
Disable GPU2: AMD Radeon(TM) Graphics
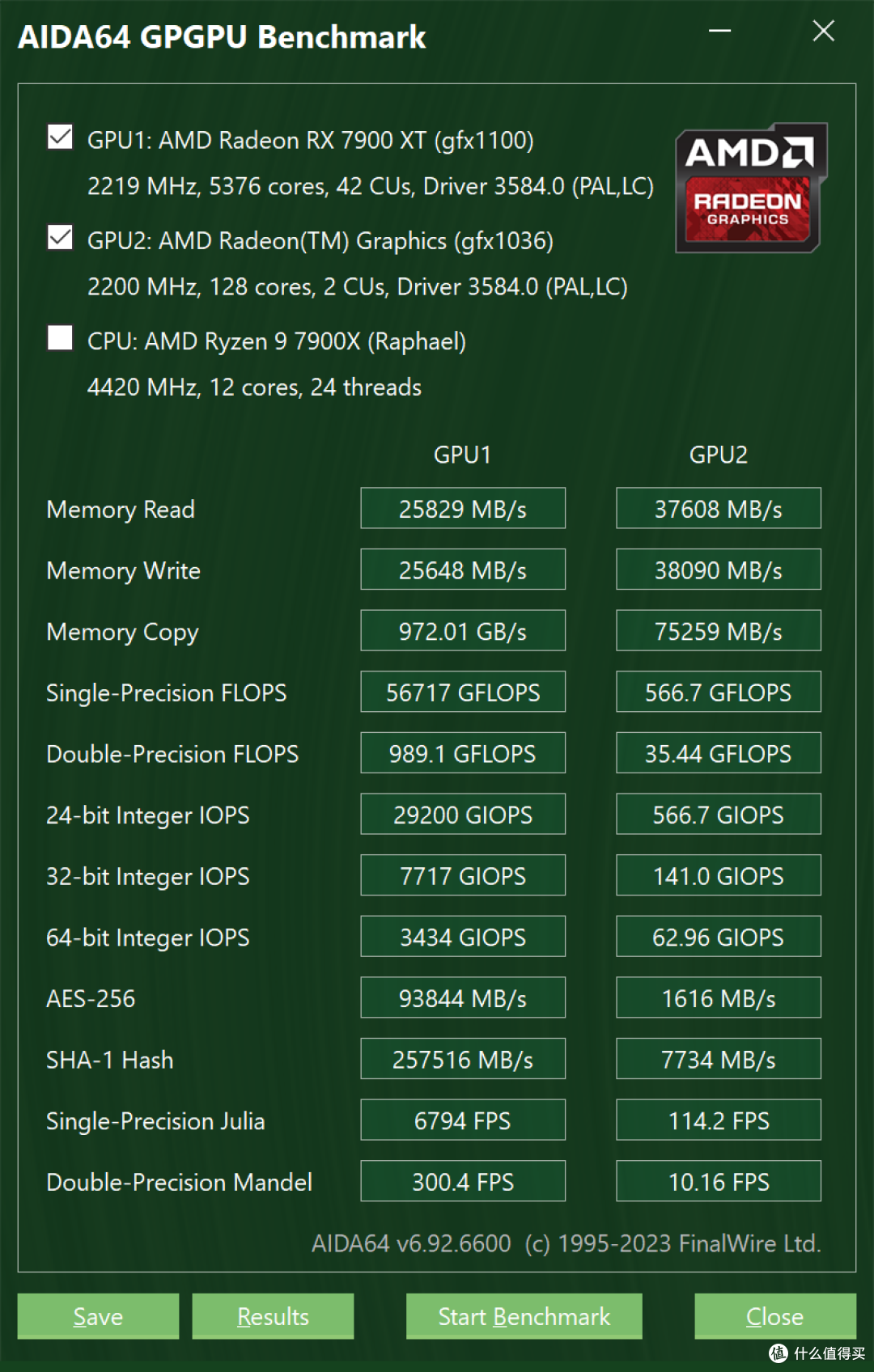[60, 238]
